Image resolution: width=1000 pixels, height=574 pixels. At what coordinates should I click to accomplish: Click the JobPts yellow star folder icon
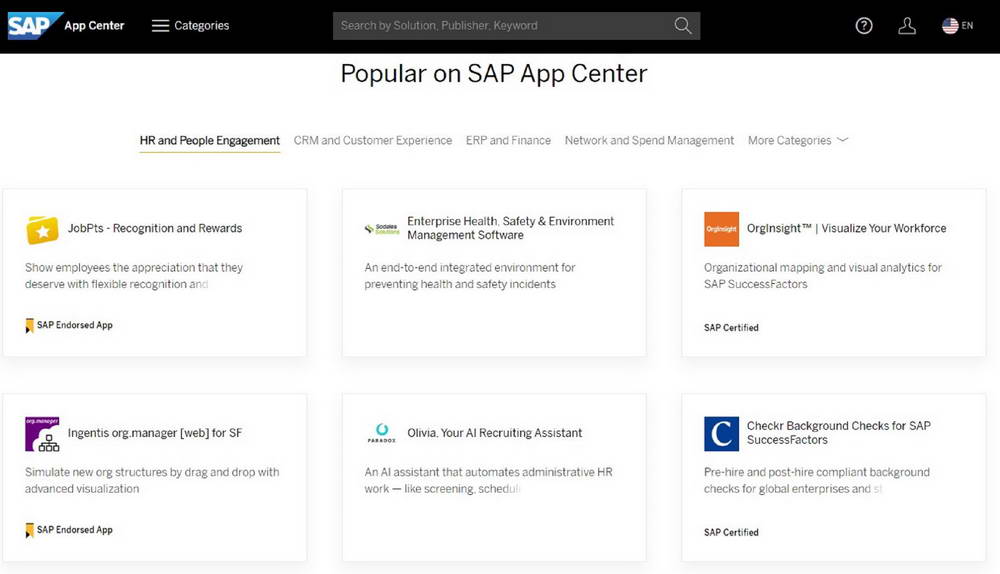[42, 230]
